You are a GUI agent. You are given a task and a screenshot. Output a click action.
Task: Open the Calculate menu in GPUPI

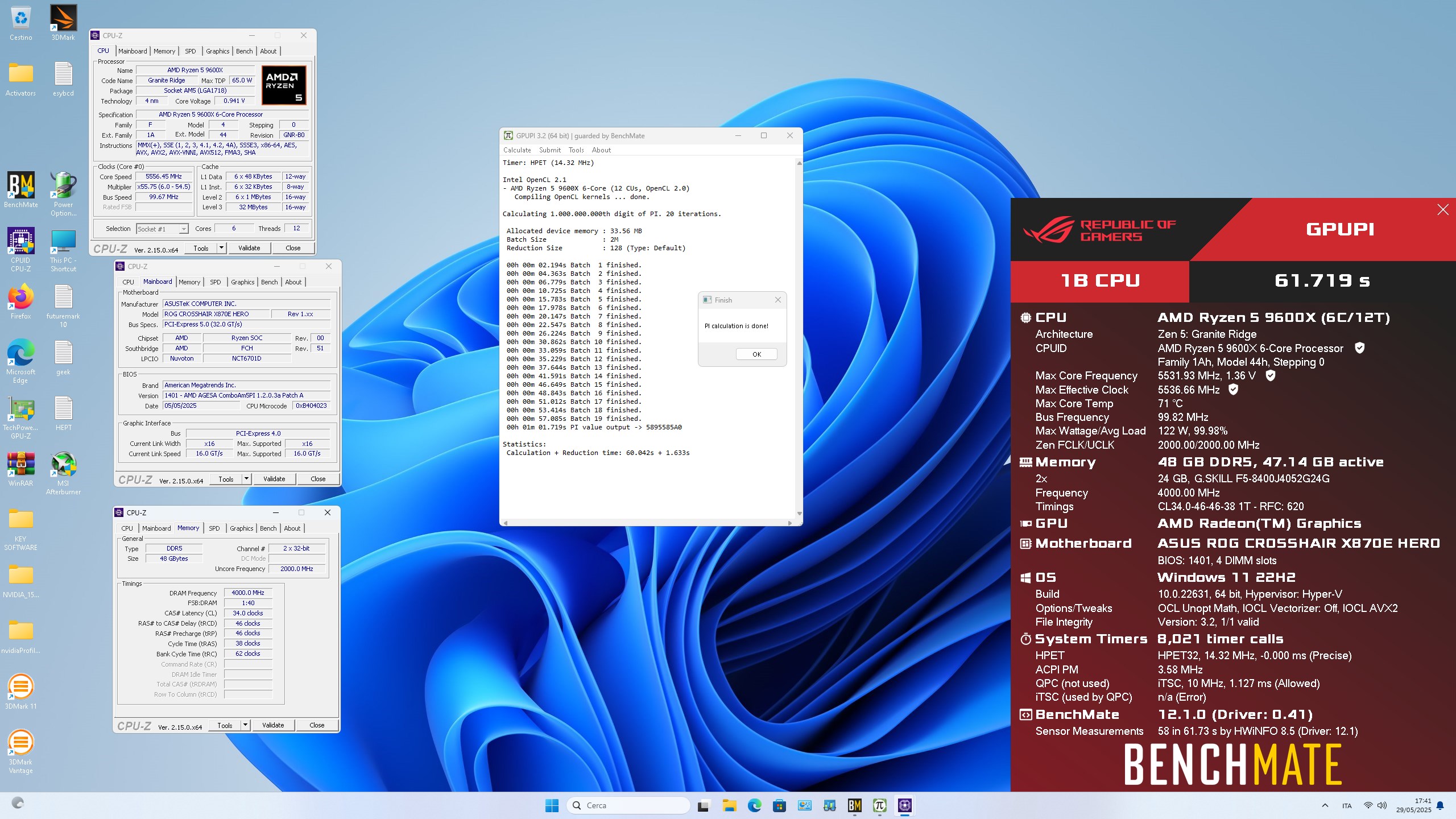517,150
